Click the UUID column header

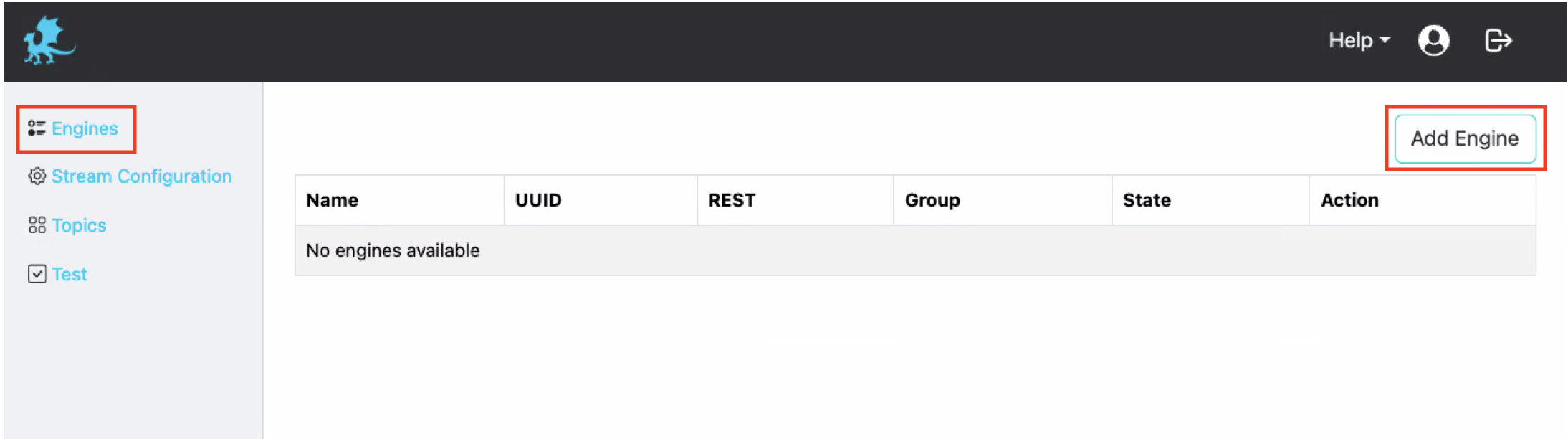538,200
